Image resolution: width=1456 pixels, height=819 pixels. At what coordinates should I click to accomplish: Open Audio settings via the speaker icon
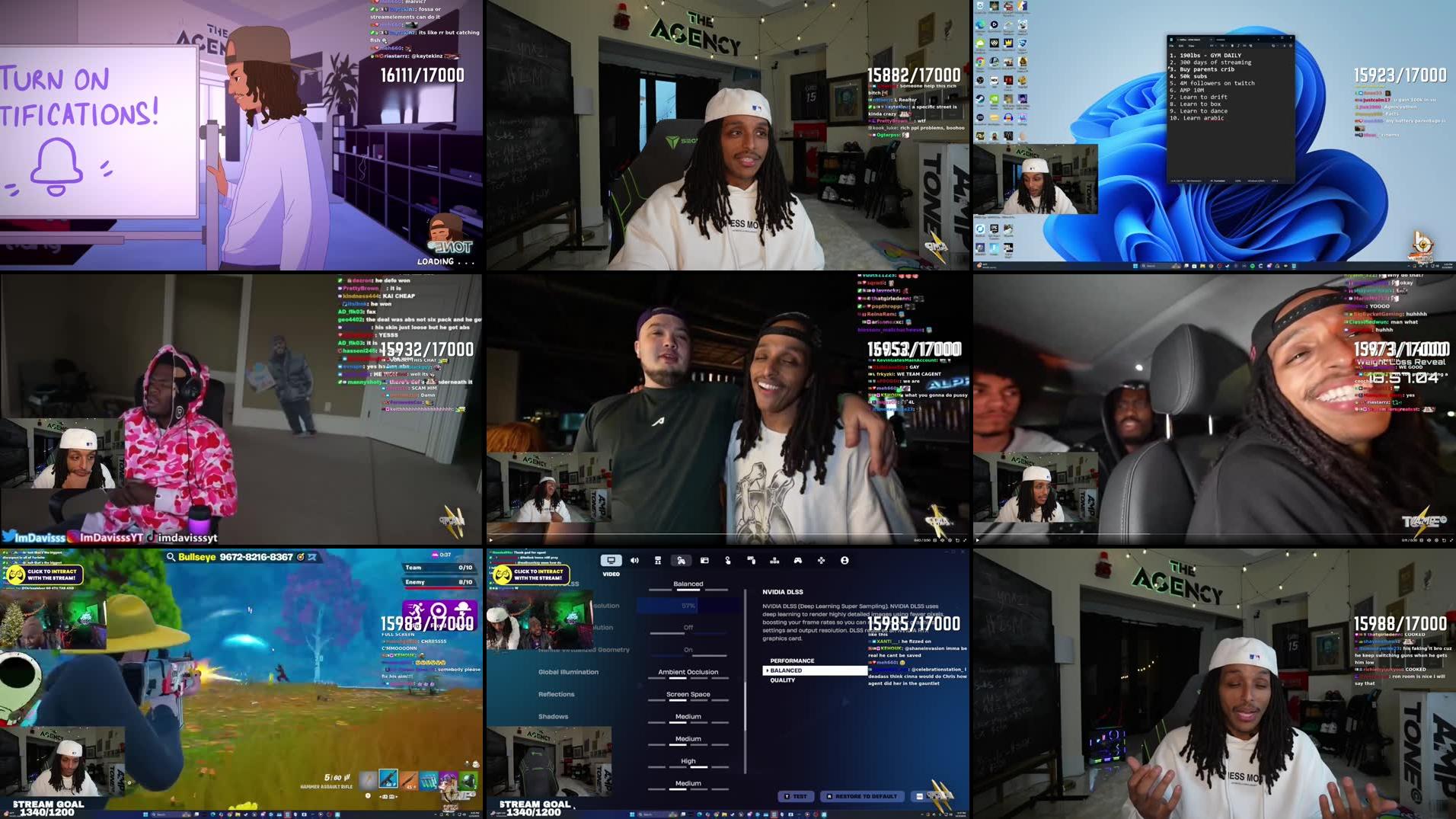(634, 560)
